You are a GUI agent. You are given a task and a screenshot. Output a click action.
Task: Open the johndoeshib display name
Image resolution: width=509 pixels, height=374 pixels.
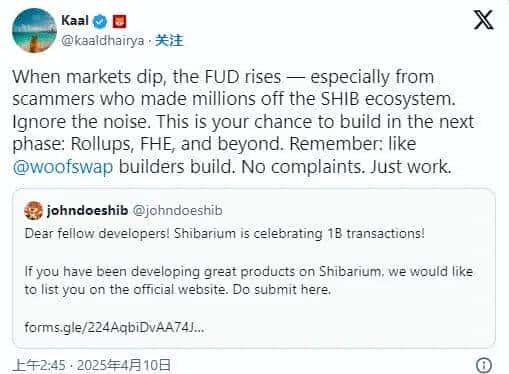(87, 210)
